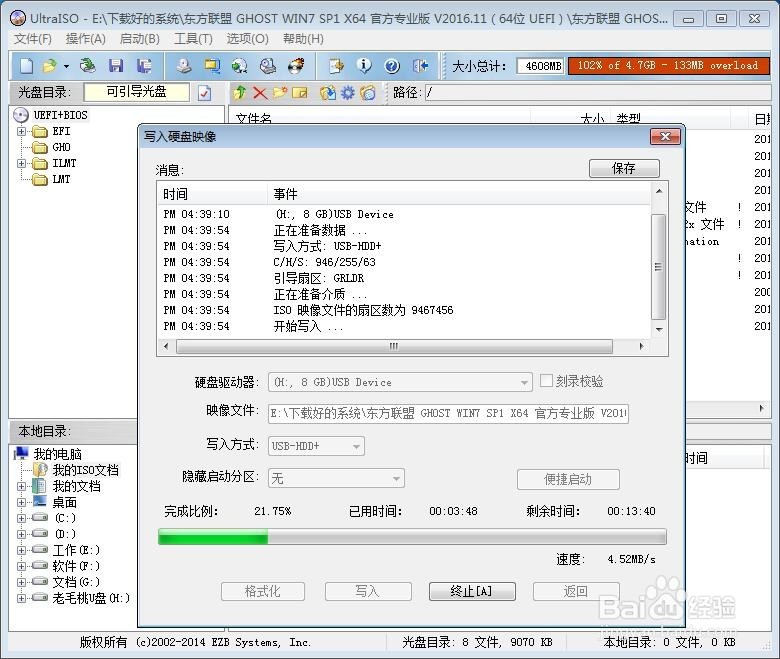Click the New file toolbar icon
Viewport: 780px width, 659px height.
(x=26, y=66)
